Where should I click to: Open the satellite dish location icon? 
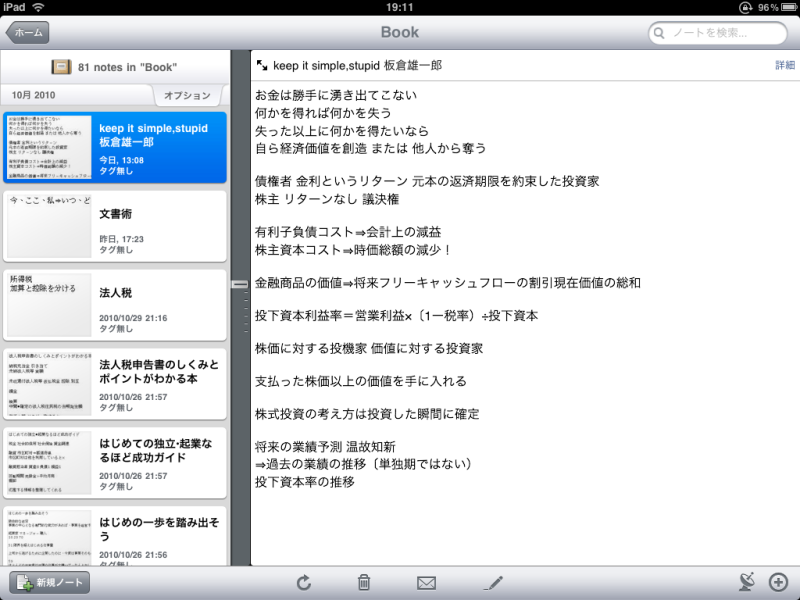746,582
